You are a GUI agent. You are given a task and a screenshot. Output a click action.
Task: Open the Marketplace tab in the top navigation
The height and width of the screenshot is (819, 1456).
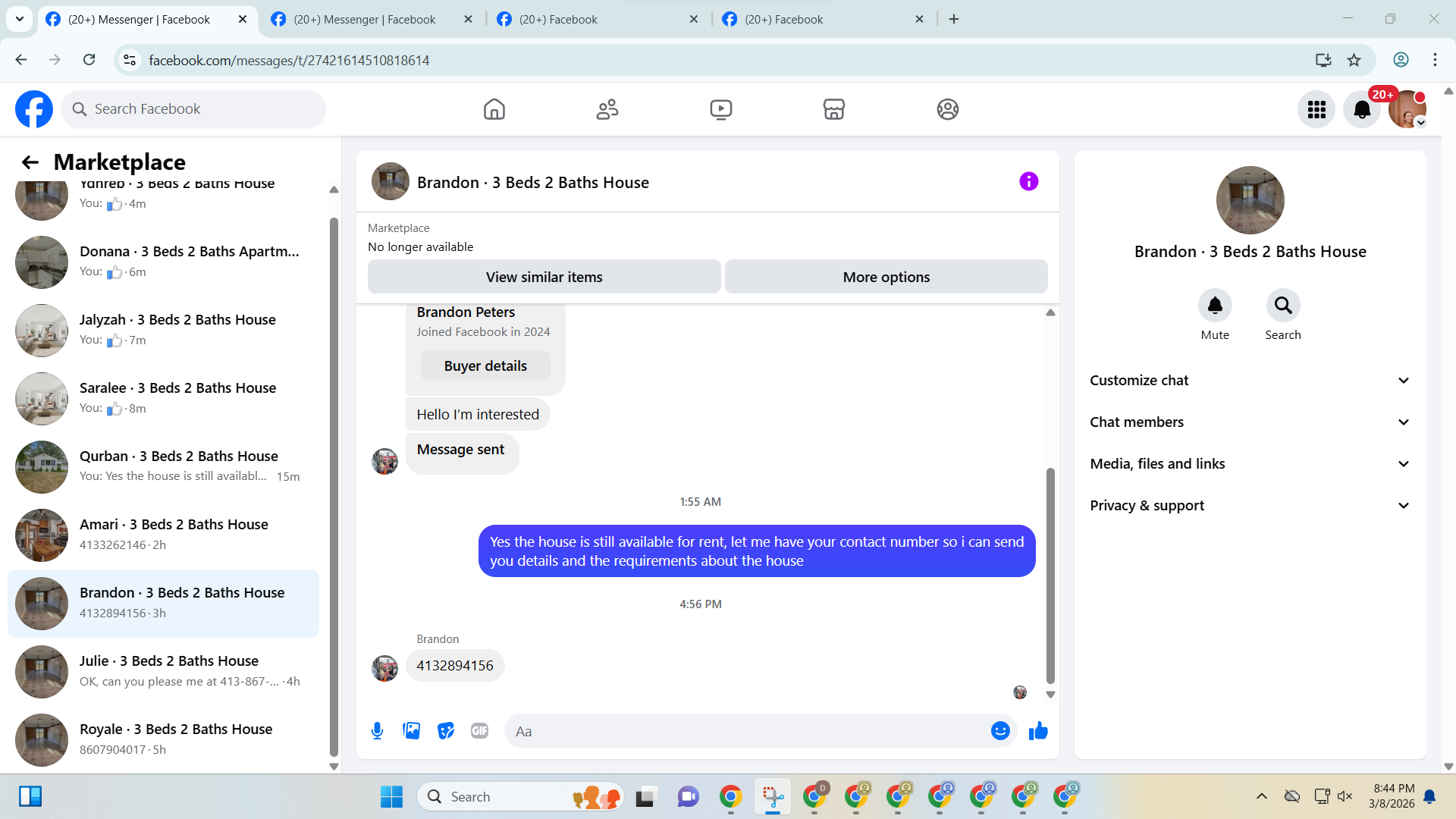click(833, 110)
